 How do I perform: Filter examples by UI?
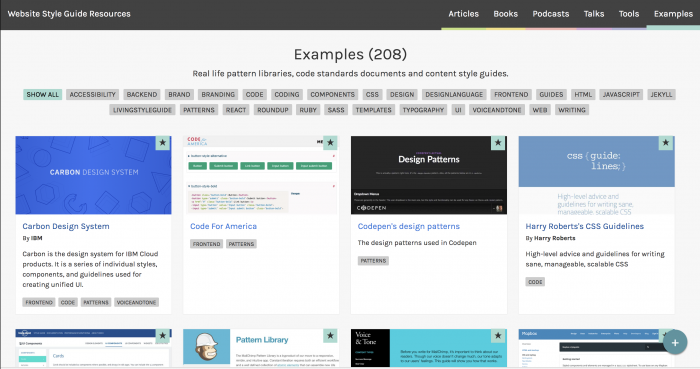pos(458,110)
